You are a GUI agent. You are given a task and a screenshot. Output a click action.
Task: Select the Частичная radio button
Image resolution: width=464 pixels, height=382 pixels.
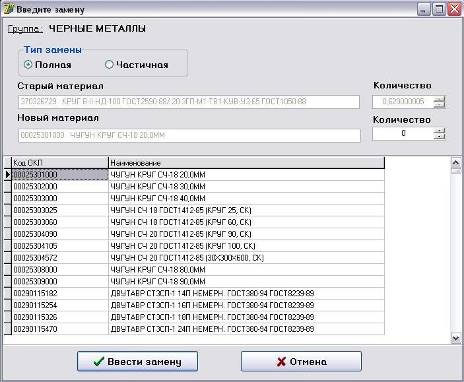(x=109, y=64)
